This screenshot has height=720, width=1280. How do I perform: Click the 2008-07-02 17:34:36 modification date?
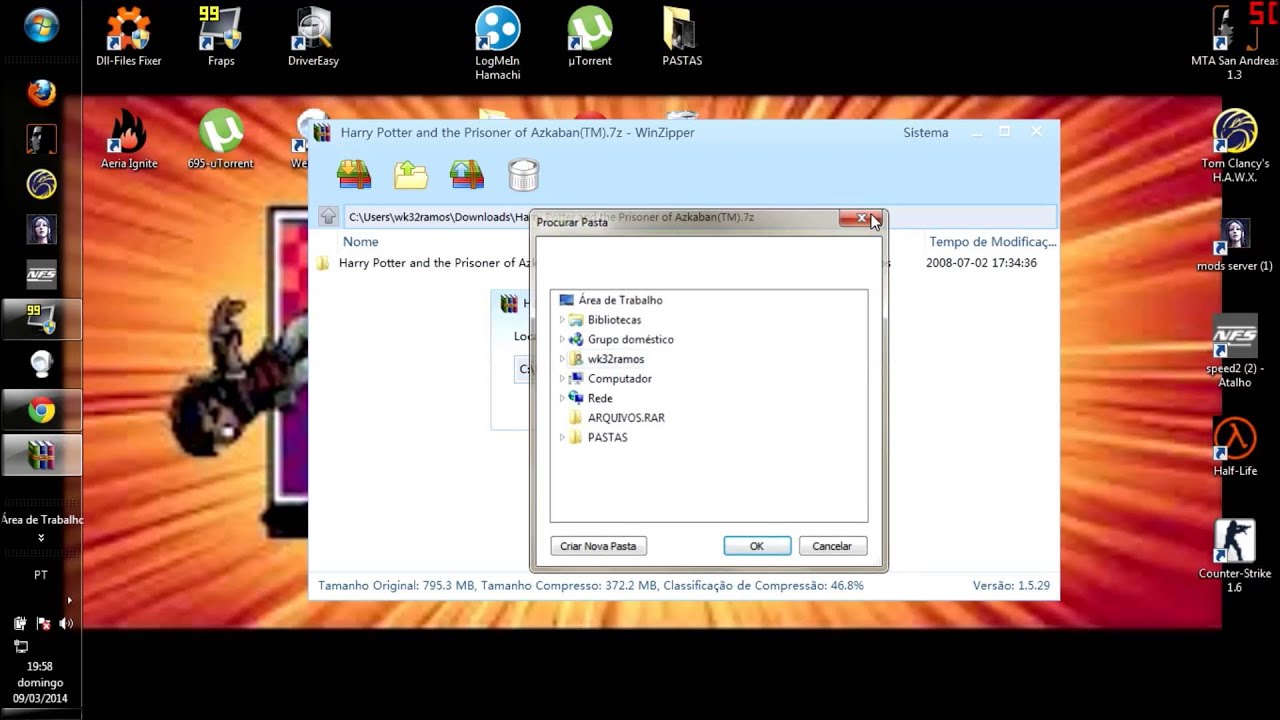(x=981, y=263)
